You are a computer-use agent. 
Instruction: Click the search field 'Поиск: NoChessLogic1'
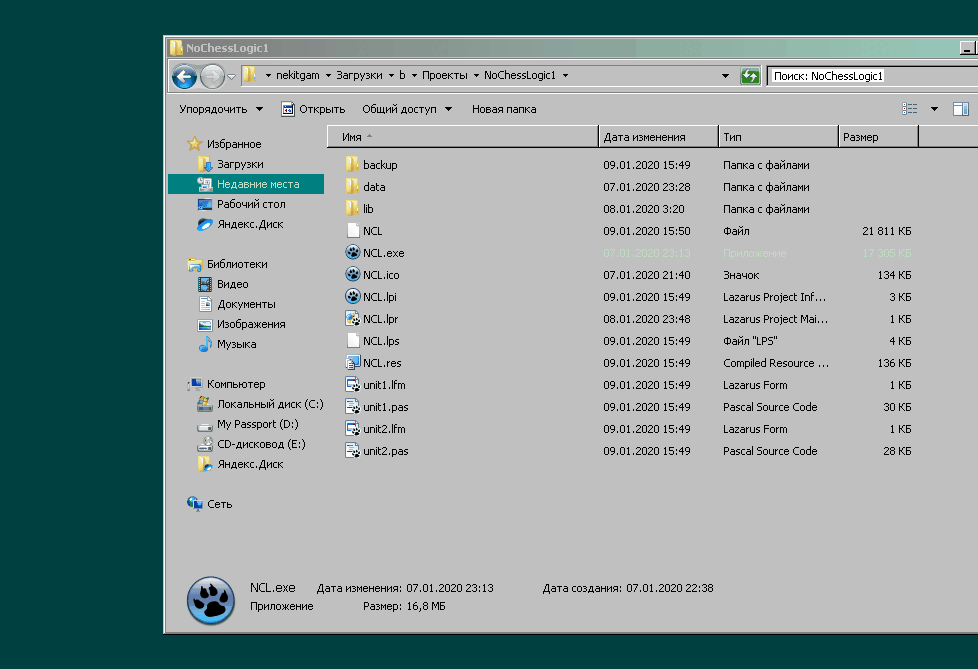pyautogui.click(x=873, y=76)
